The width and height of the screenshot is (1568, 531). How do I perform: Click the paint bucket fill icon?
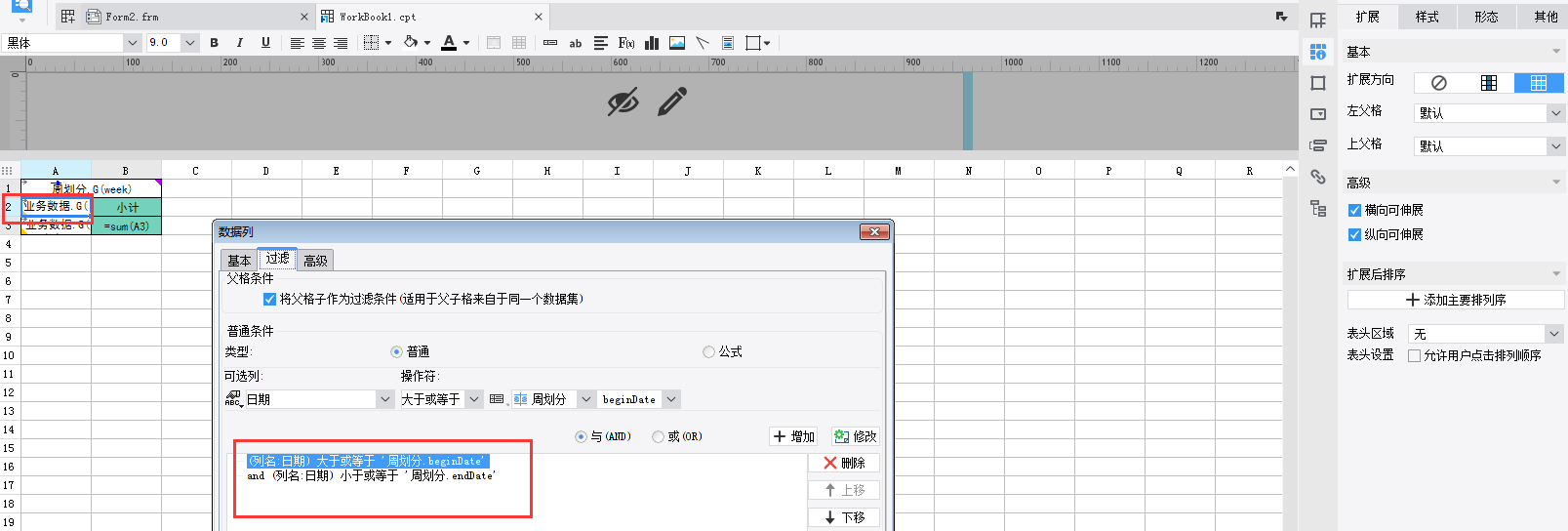pyautogui.click(x=411, y=43)
